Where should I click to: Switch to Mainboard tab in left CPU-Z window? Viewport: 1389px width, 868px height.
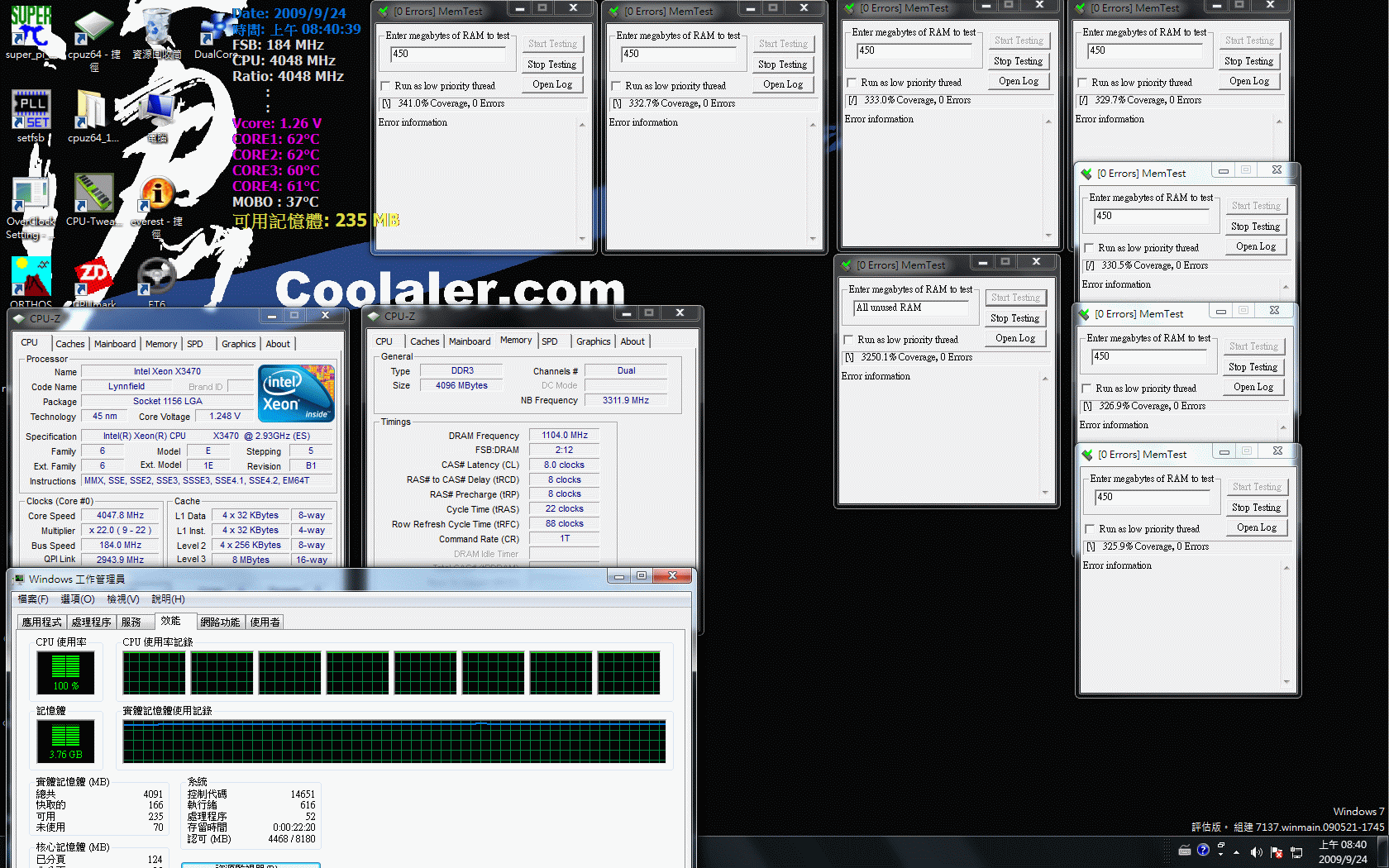(x=115, y=344)
